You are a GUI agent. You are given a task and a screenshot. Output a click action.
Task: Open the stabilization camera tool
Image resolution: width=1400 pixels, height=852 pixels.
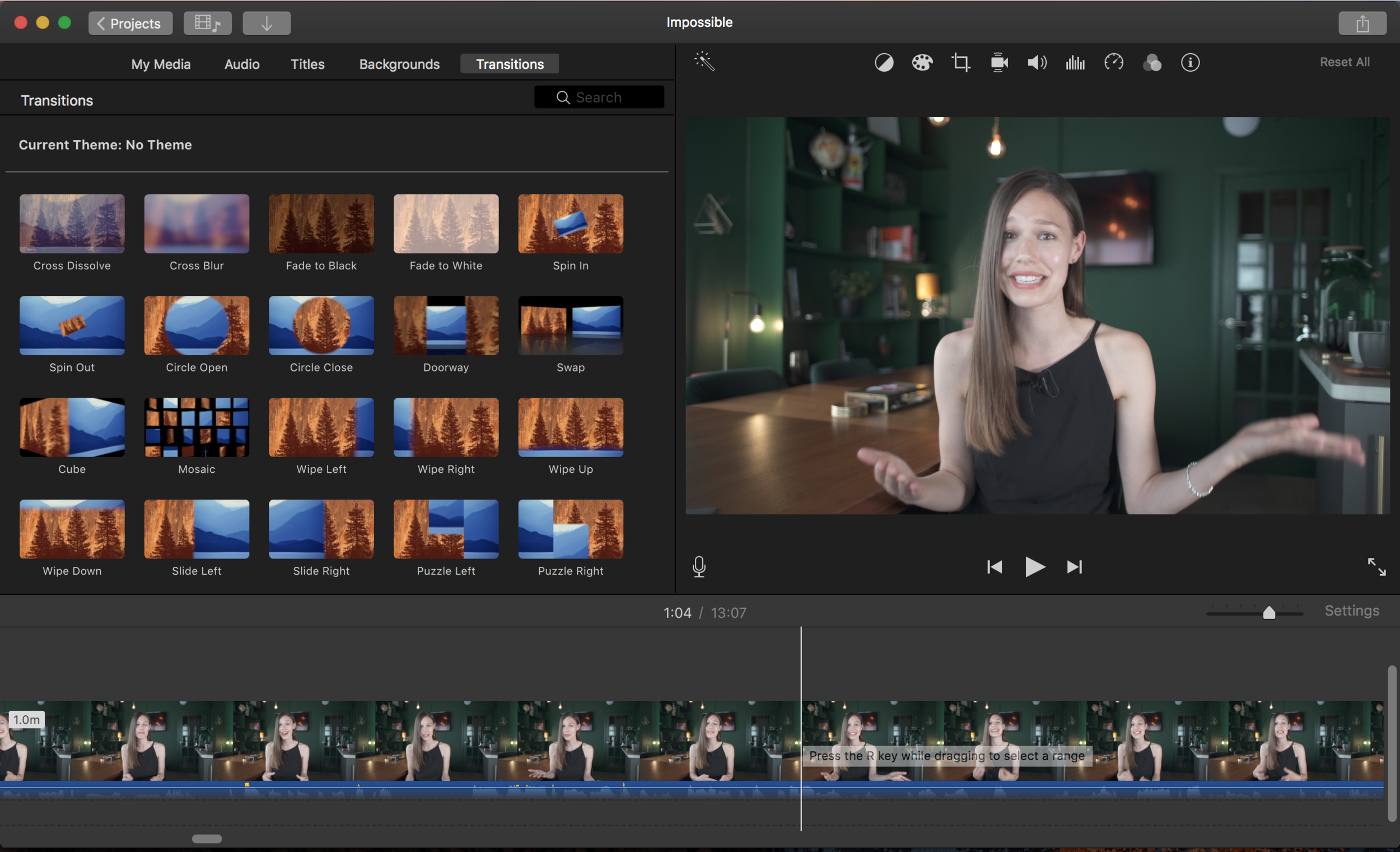coord(999,62)
